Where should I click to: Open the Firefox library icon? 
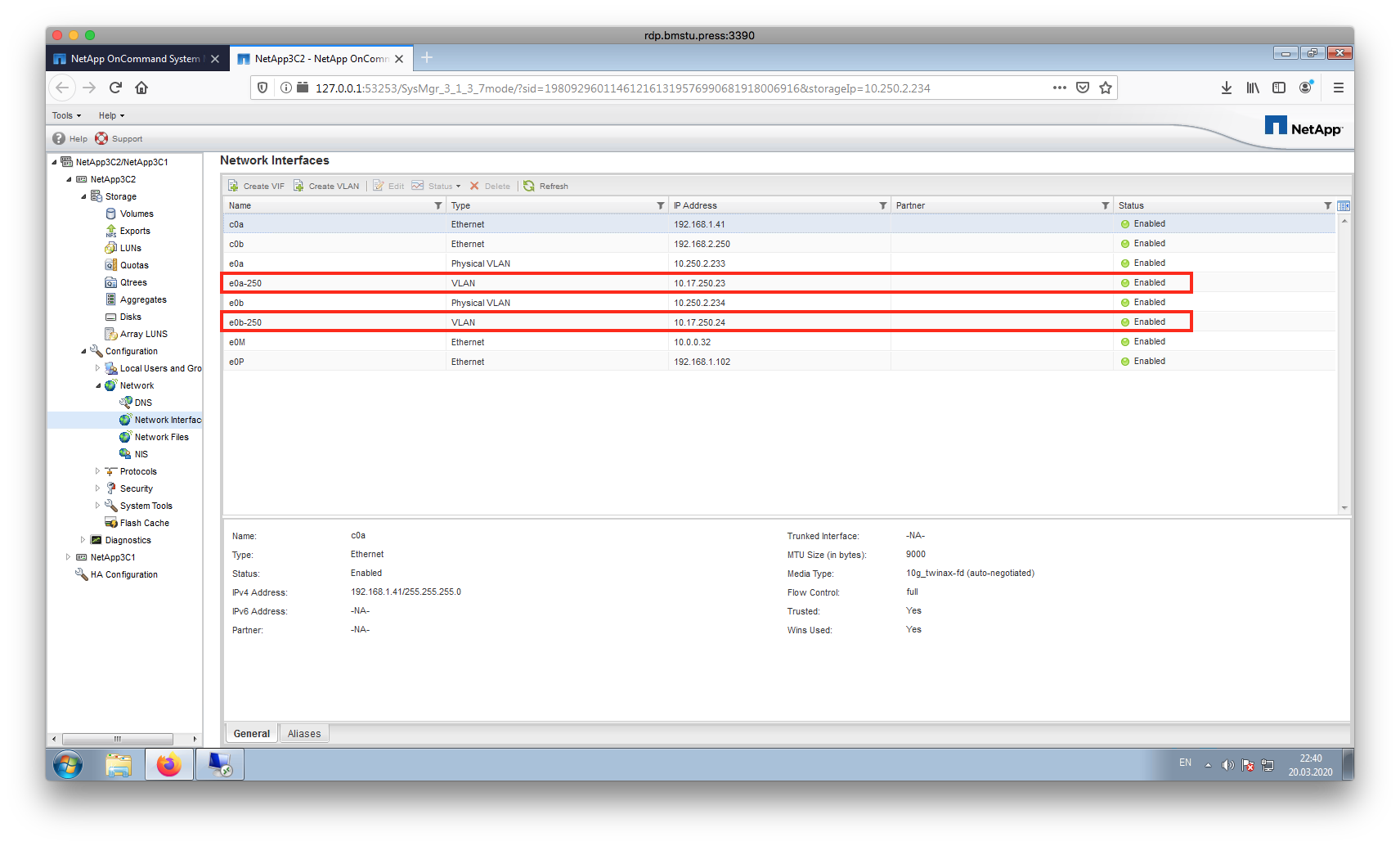click(x=1253, y=88)
